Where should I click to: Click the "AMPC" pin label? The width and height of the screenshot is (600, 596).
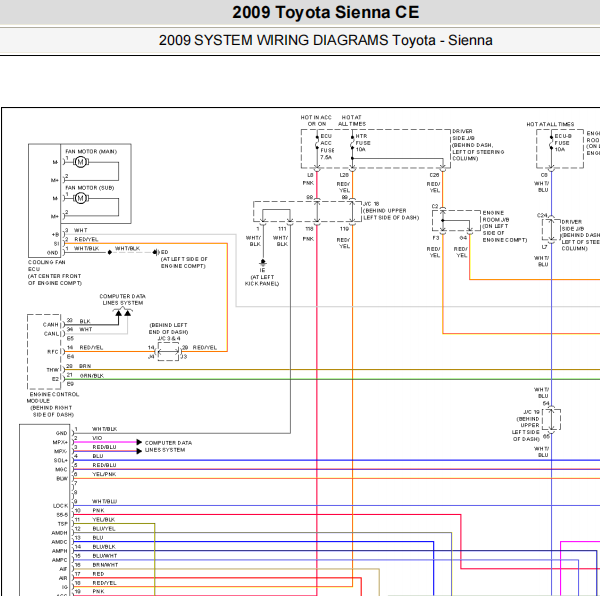click(60, 560)
